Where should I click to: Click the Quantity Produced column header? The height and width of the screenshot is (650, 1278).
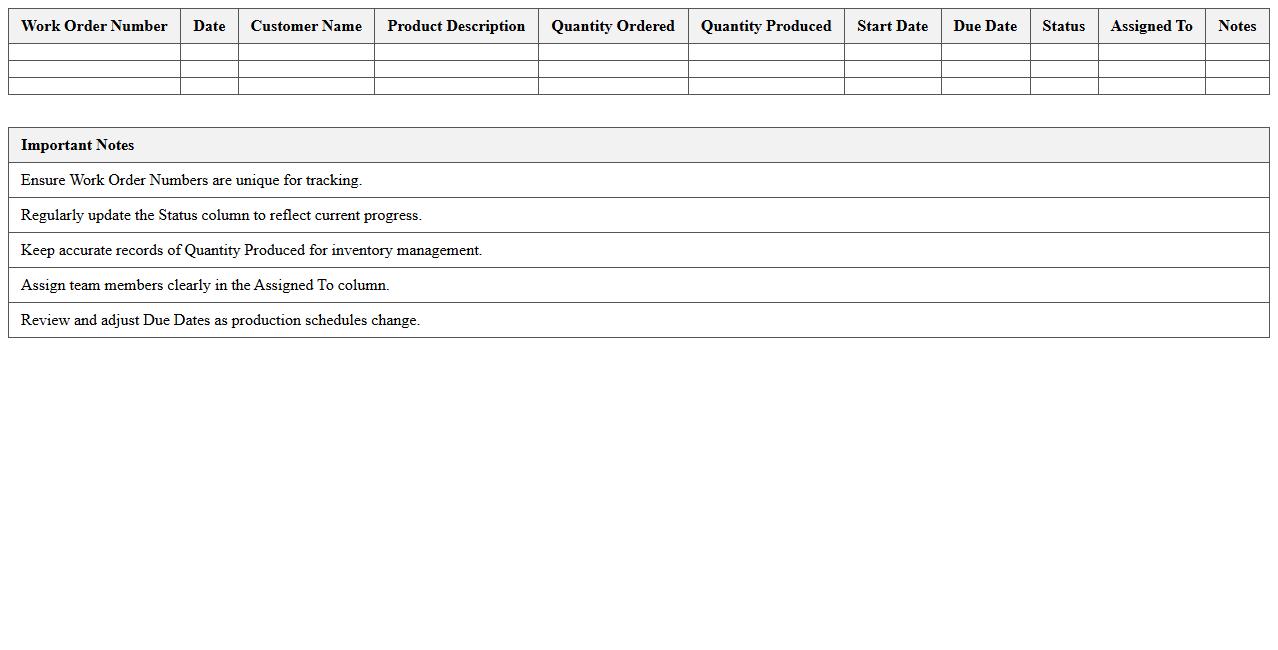765,26
